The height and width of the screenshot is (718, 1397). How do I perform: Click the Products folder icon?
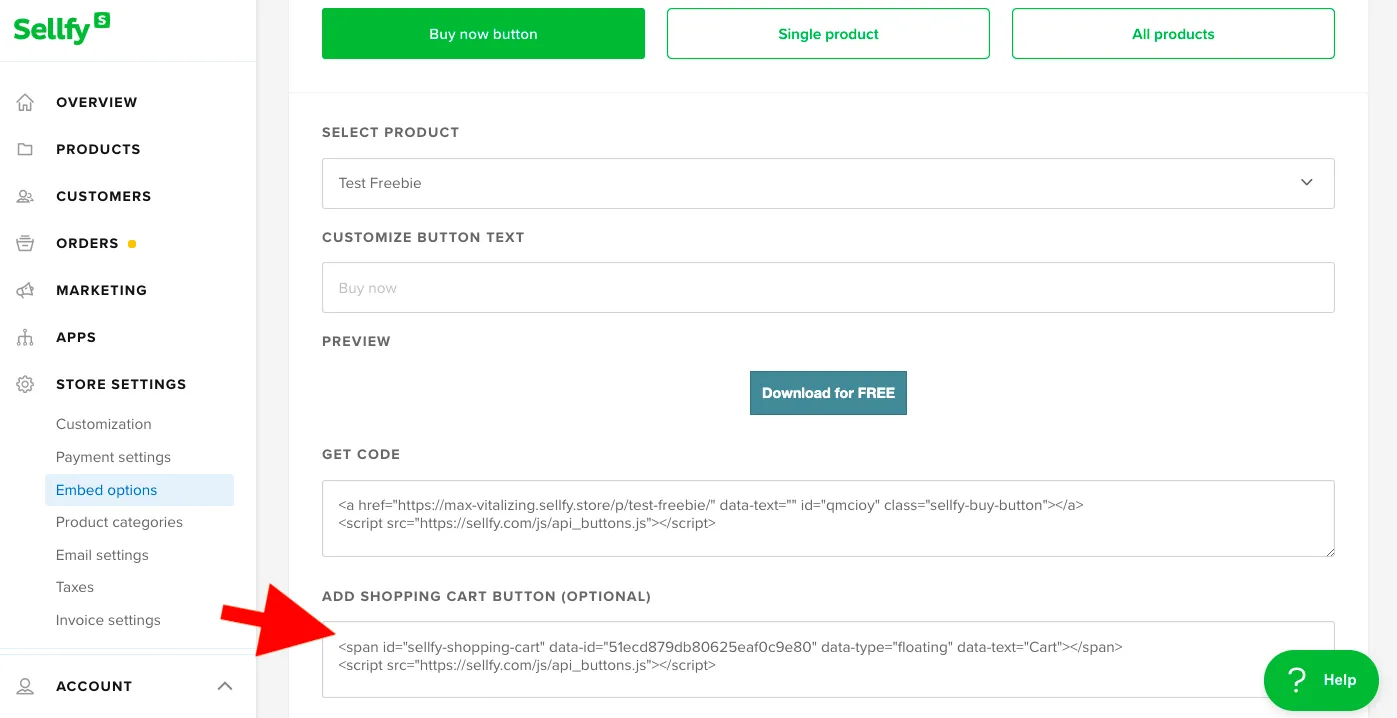pyautogui.click(x=25, y=149)
